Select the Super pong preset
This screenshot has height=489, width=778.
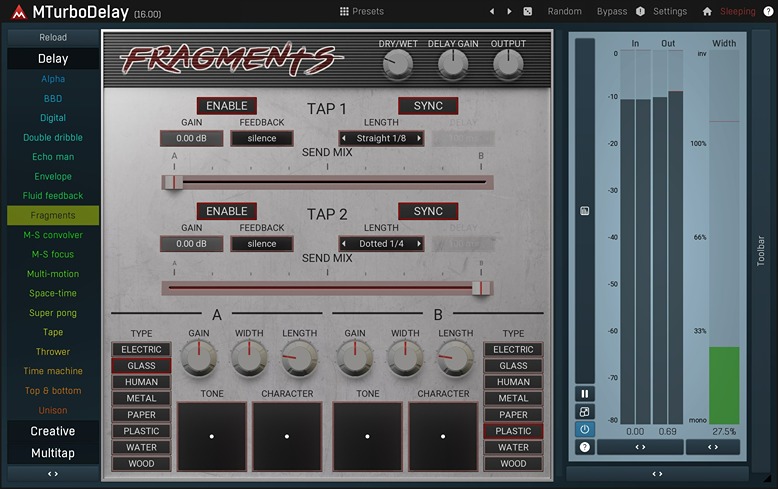tap(53, 313)
